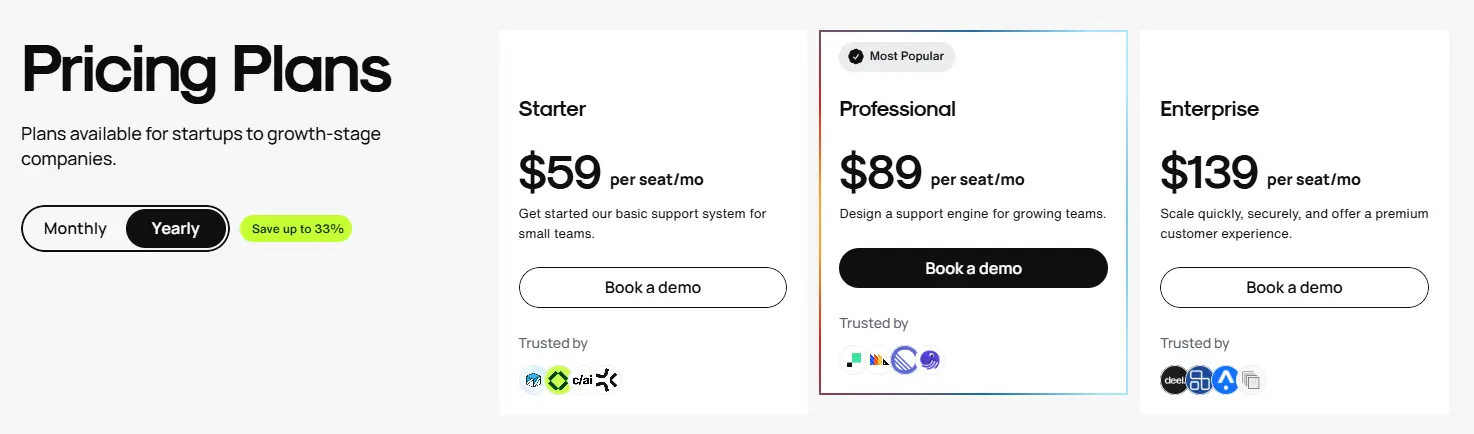The width and height of the screenshot is (1474, 434).
Task: Click the green square logo under Professional
Action: [x=854, y=360]
